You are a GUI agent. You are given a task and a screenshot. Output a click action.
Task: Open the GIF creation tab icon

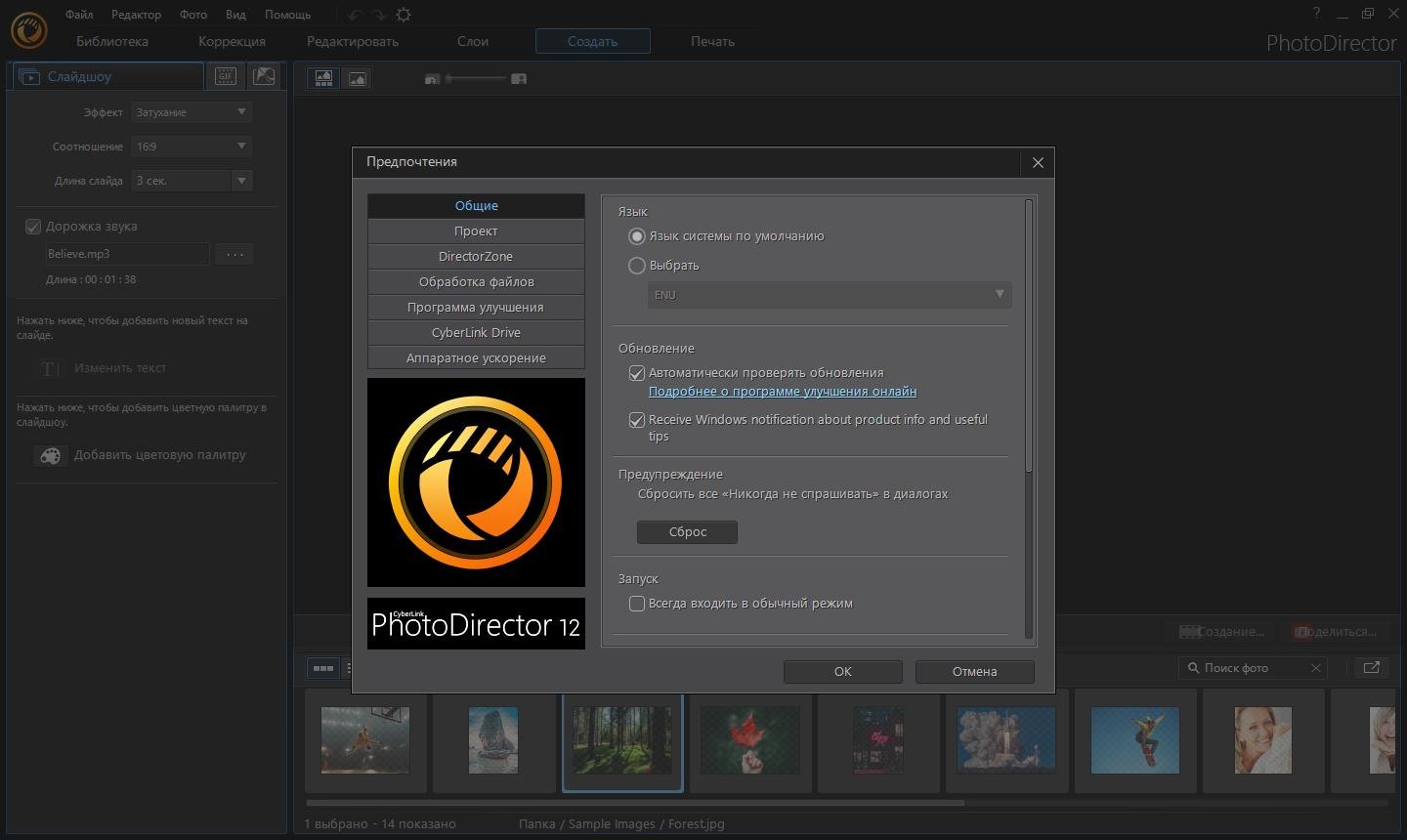(x=226, y=76)
